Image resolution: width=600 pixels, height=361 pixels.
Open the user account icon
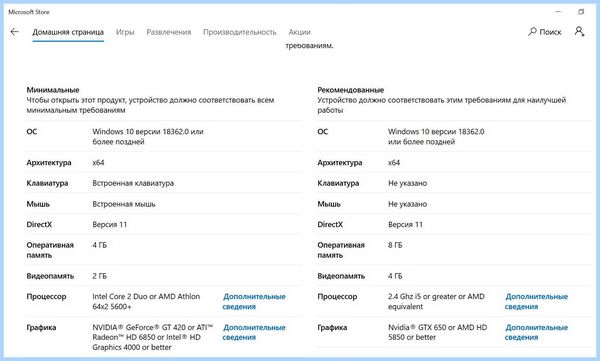579,31
